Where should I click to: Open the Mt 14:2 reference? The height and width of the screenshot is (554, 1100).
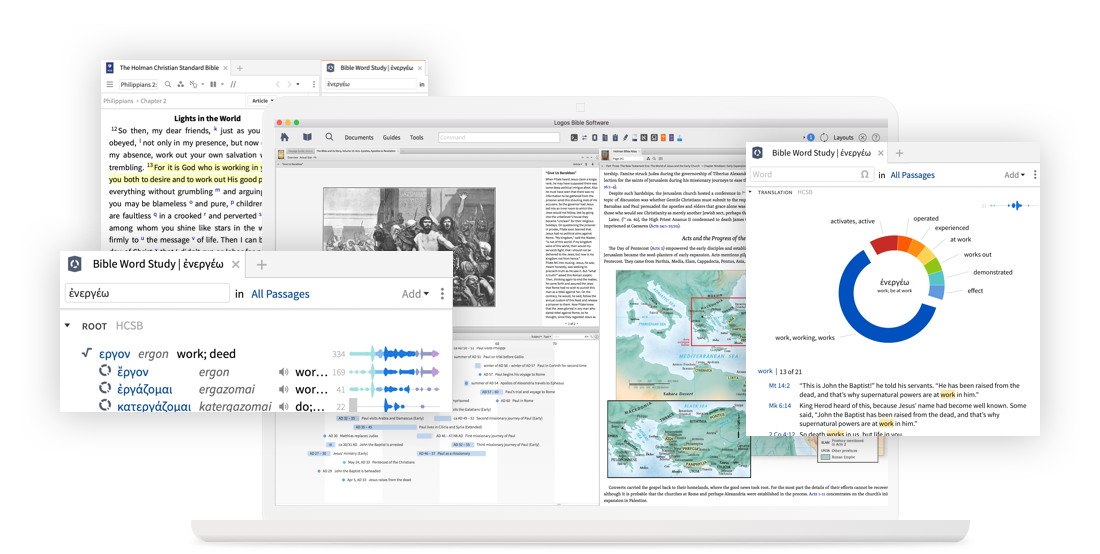(x=779, y=386)
